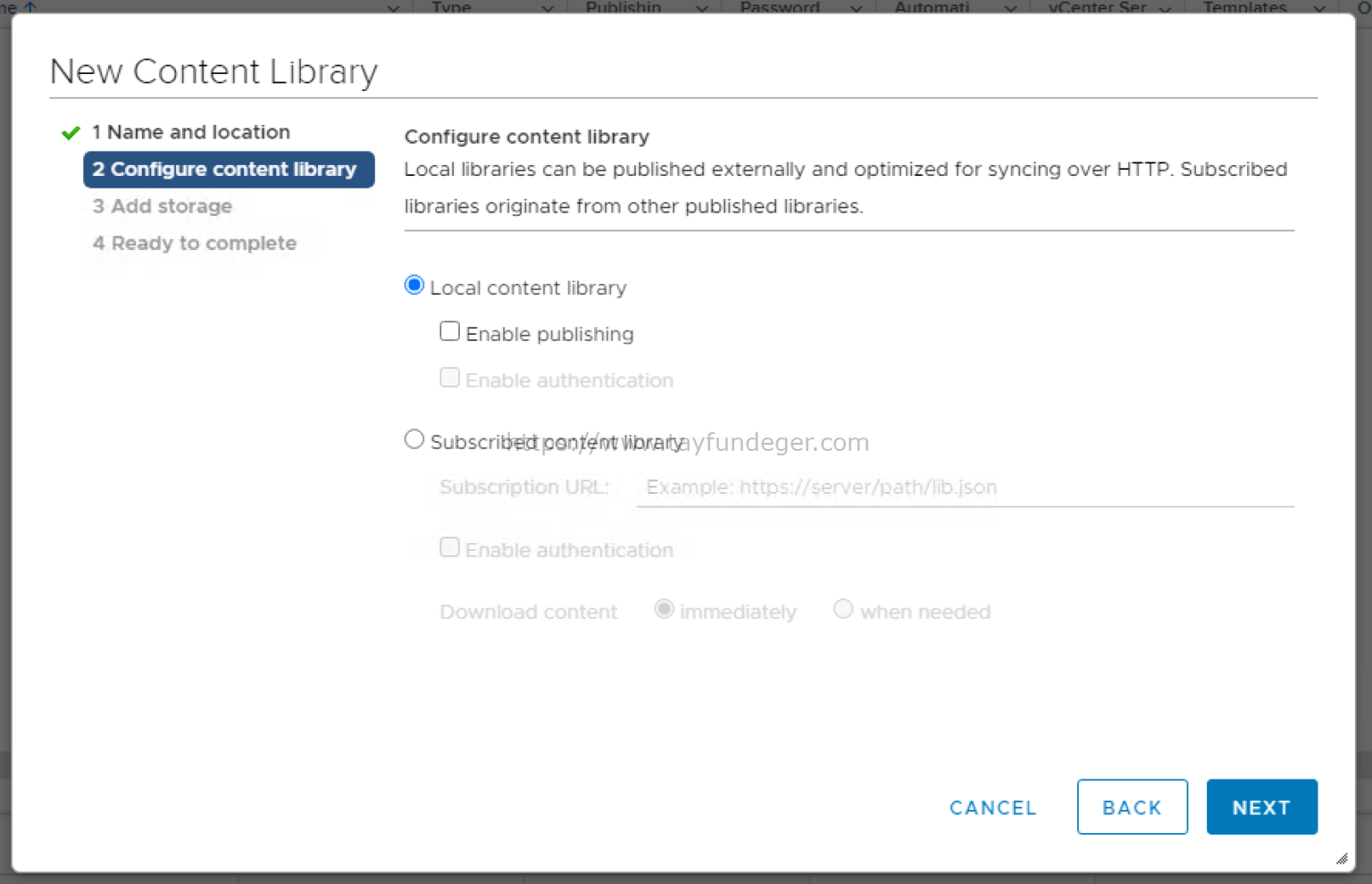The width and height of the screenshot is (1372, 884).
Task: Tick Enable authentication under Enable publishing
Action: (449, 379)
